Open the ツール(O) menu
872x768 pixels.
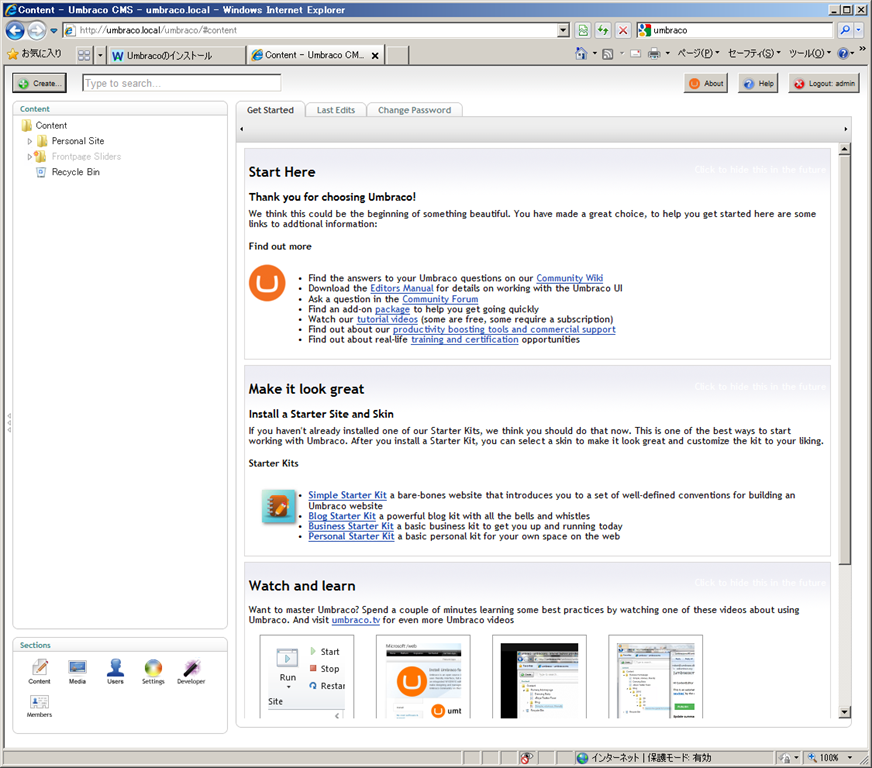pyautogui.click(x=809, y=53)
